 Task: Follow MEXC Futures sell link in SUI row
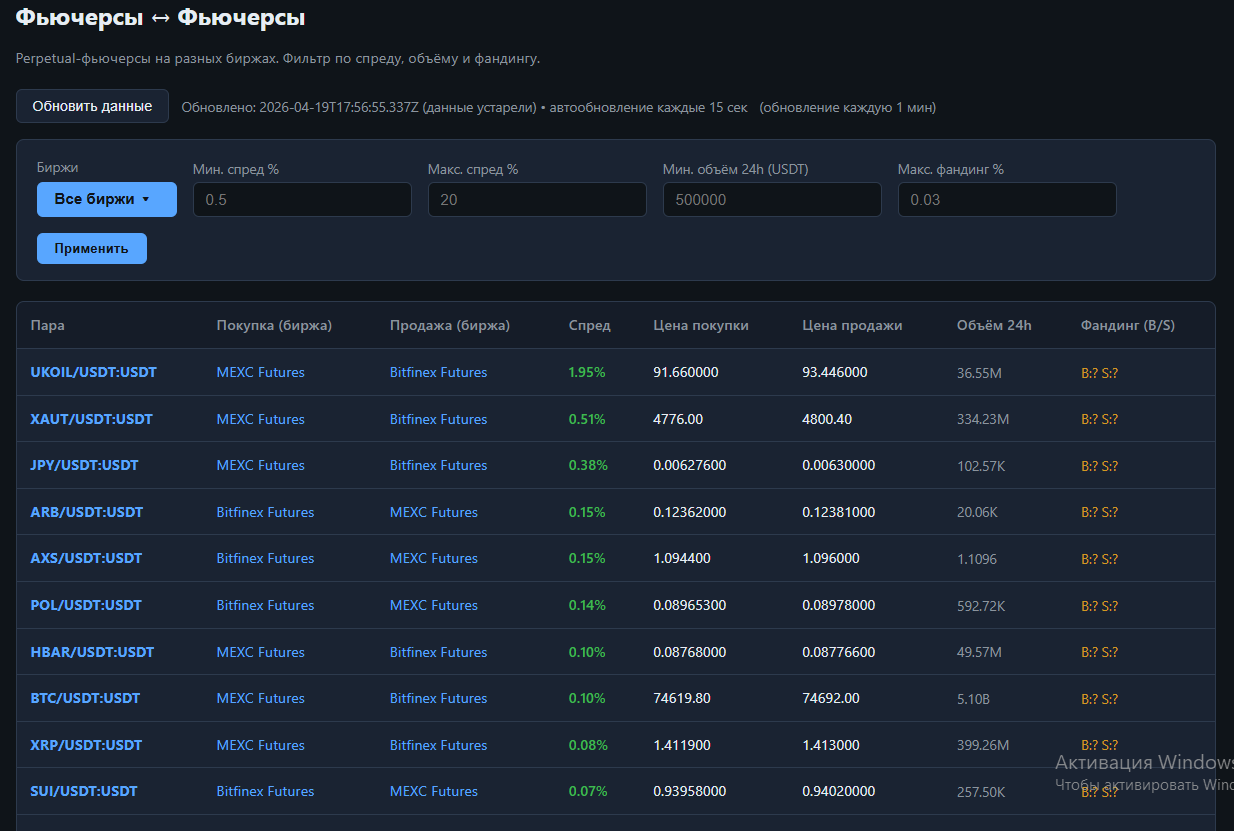click(x=434, y=791)
